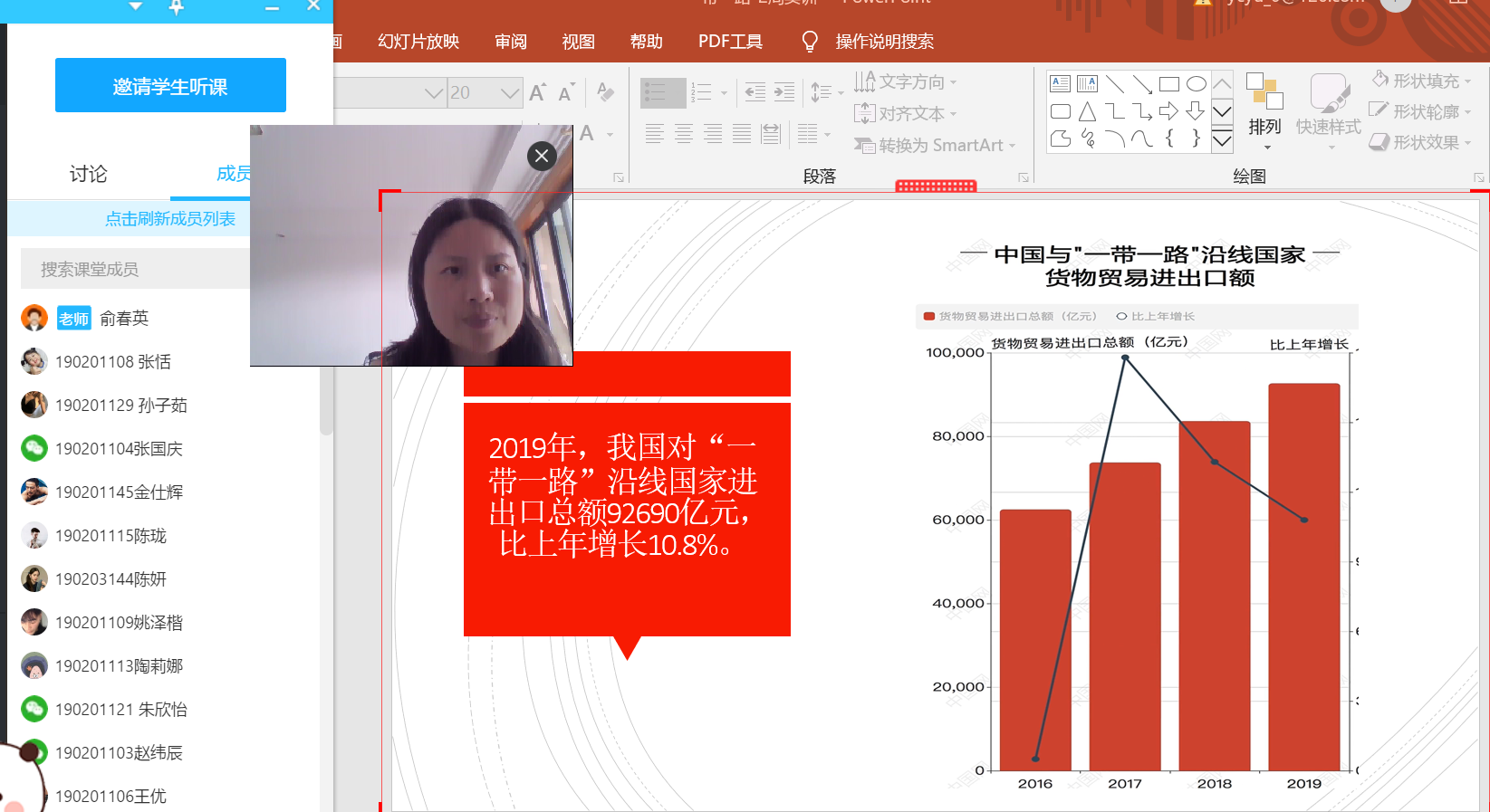Click 点击刷新成员列表 refresh link

[x=170, y=219]
